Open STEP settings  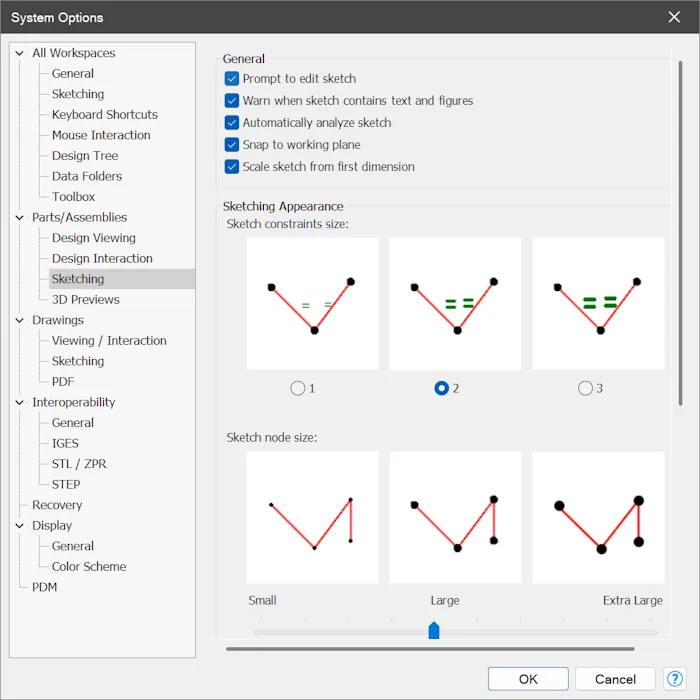pyautogui.click(x=66, y=484)
